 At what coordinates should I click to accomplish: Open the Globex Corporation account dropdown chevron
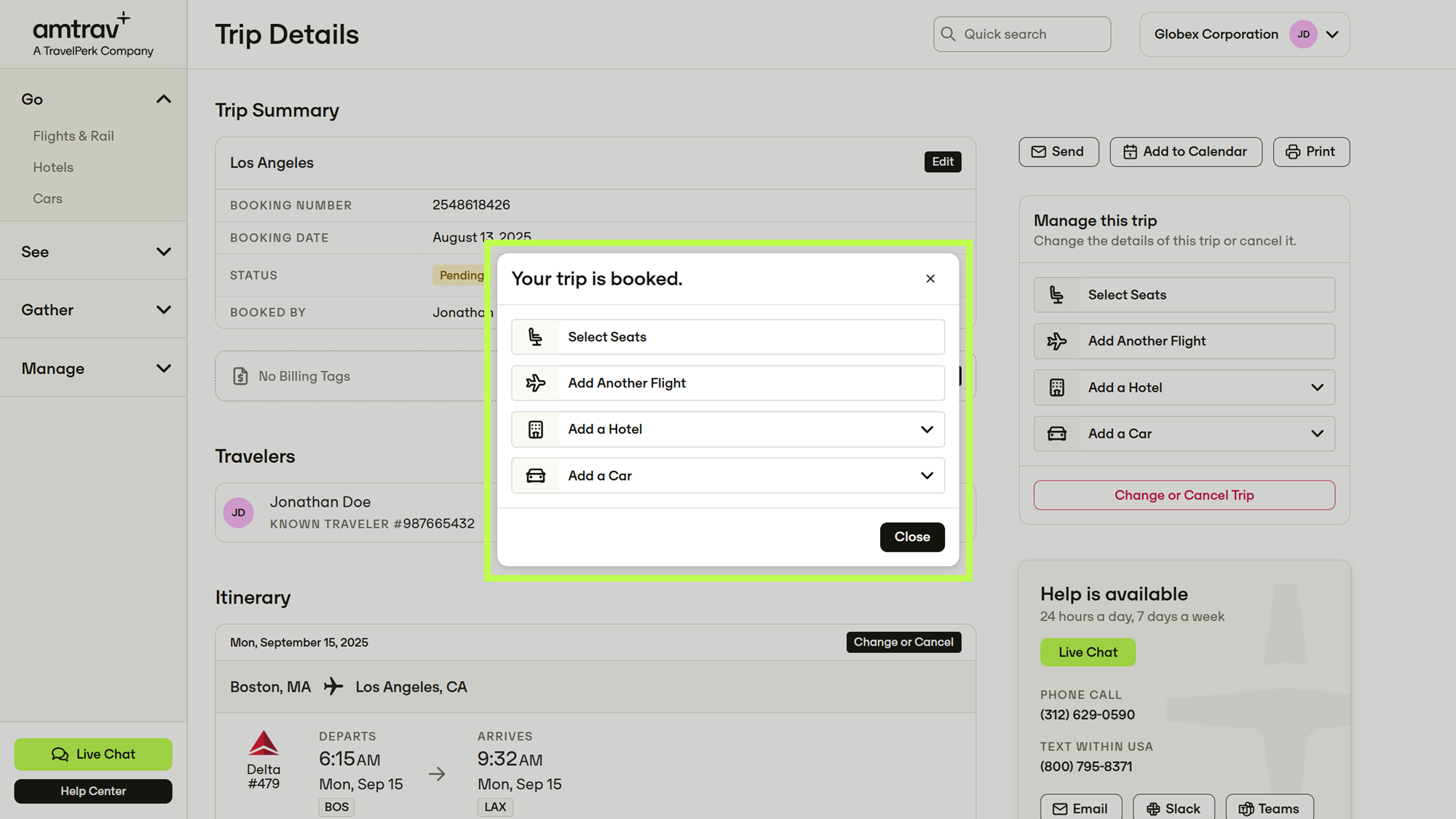point(1332,34)
